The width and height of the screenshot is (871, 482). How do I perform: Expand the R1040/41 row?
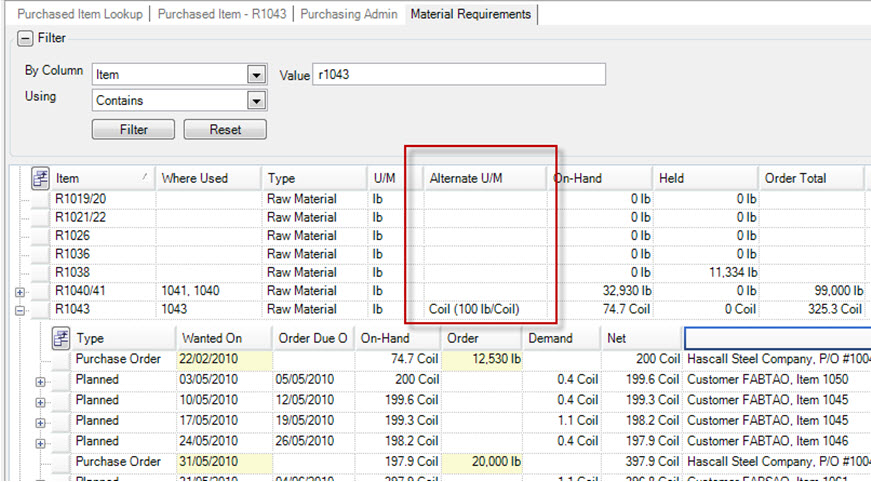pos(20,291)
